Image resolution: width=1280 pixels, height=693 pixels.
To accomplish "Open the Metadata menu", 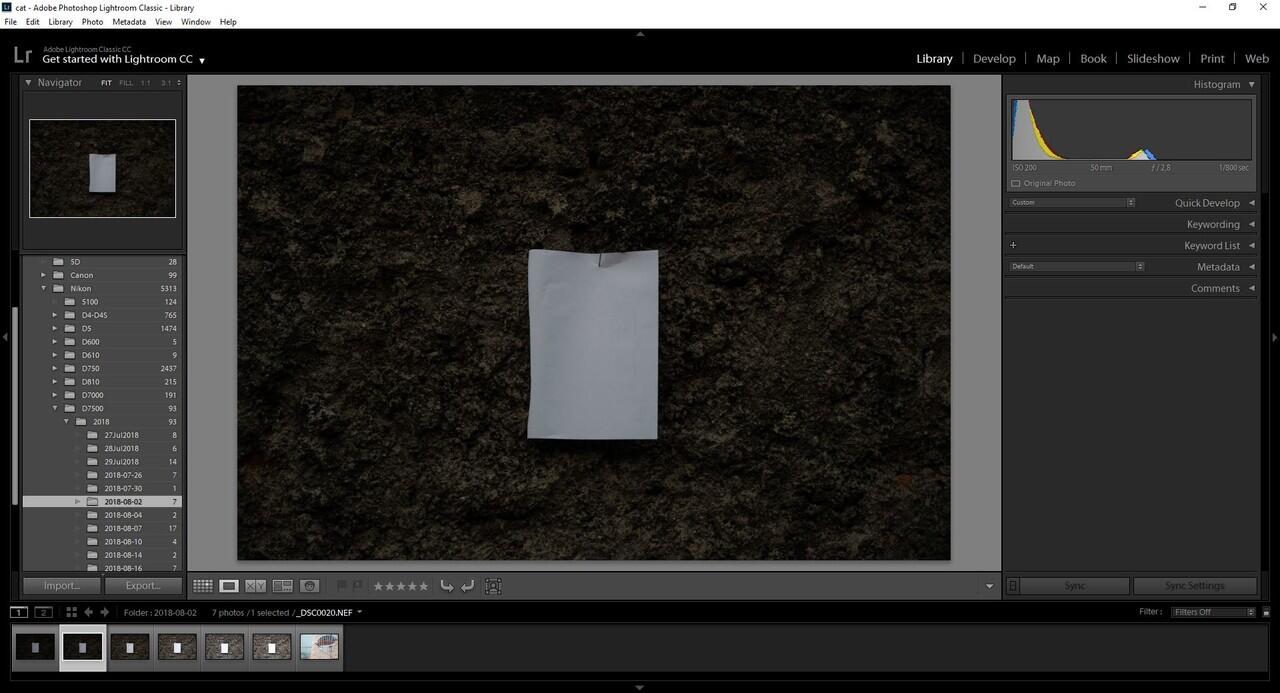I will pyautogui.click(x=129, y=22).
